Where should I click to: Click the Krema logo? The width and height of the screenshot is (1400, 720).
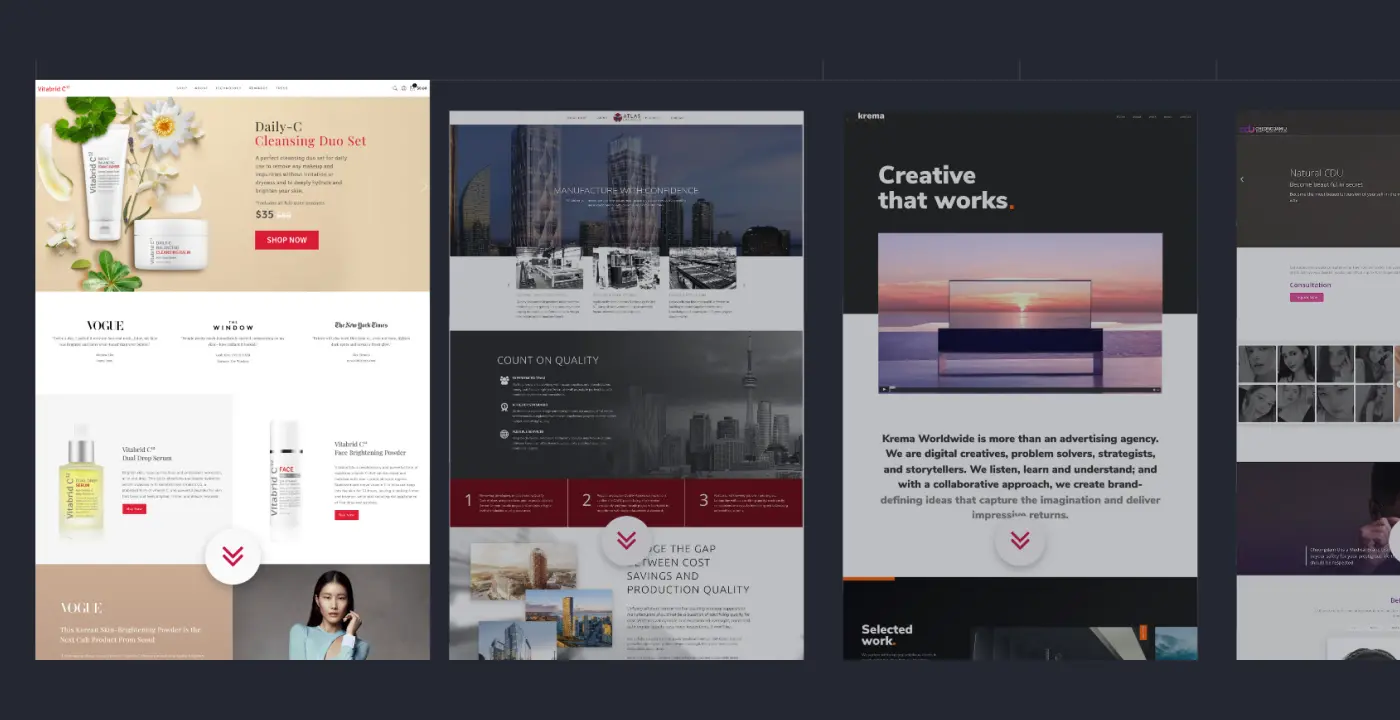[x=871, y=116]
